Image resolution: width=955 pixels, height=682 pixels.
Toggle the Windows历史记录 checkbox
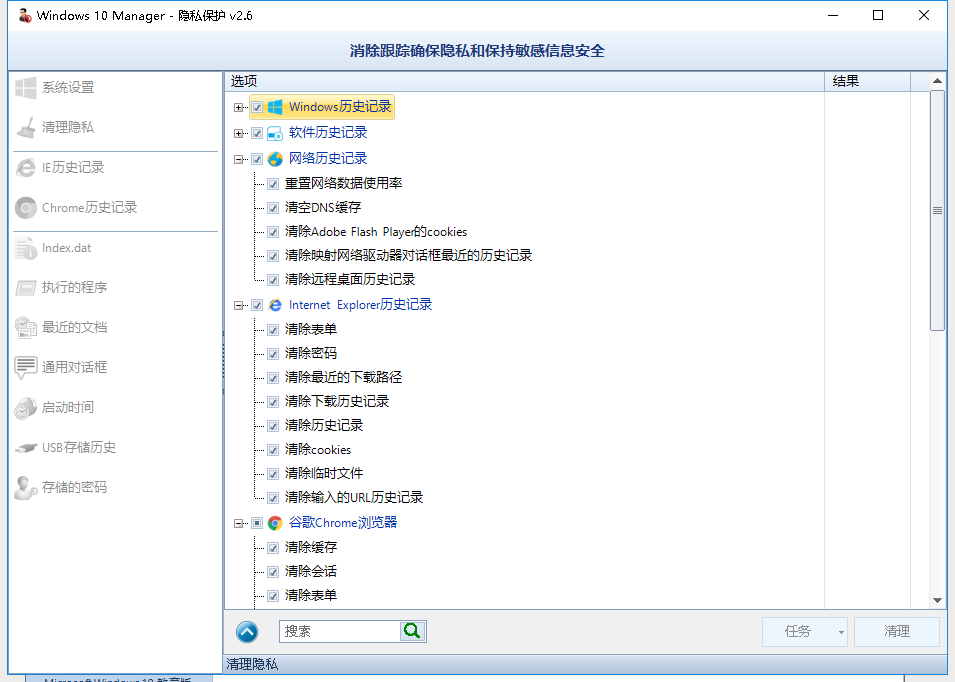click(257, 107)
